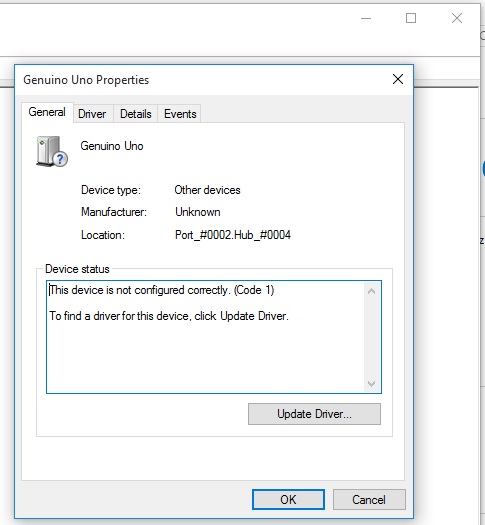Click the 'Other devices' device type value
485x525 pixels.
(x=207, y=190)
